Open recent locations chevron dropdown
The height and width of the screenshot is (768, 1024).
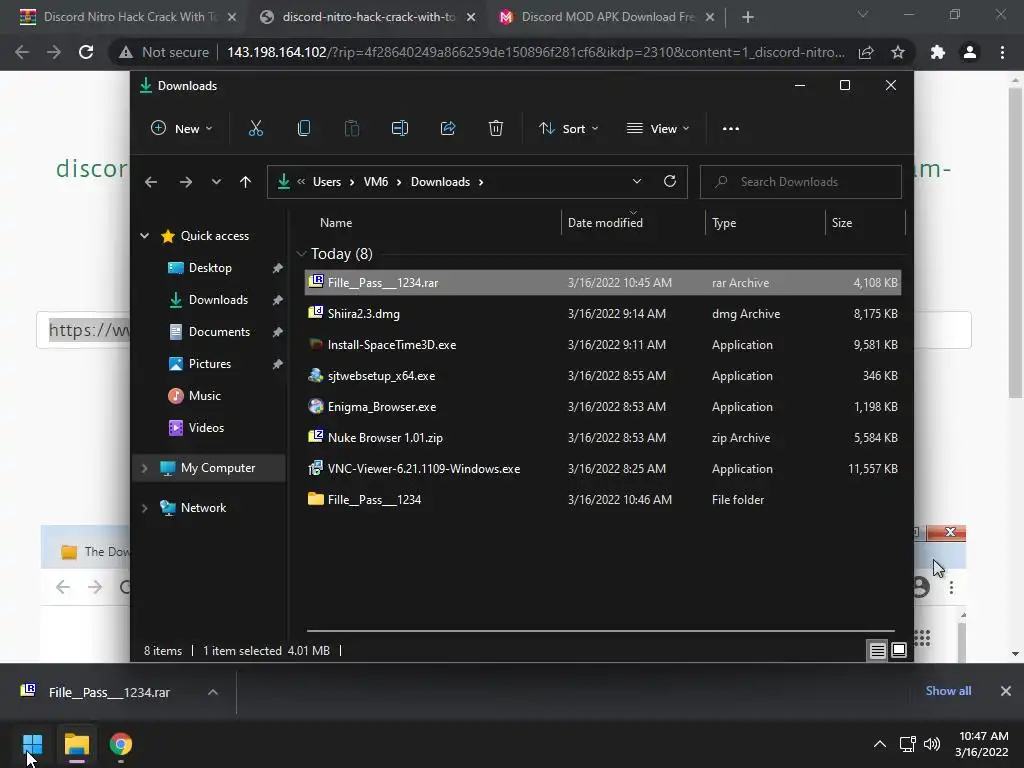tap(216, 182)
